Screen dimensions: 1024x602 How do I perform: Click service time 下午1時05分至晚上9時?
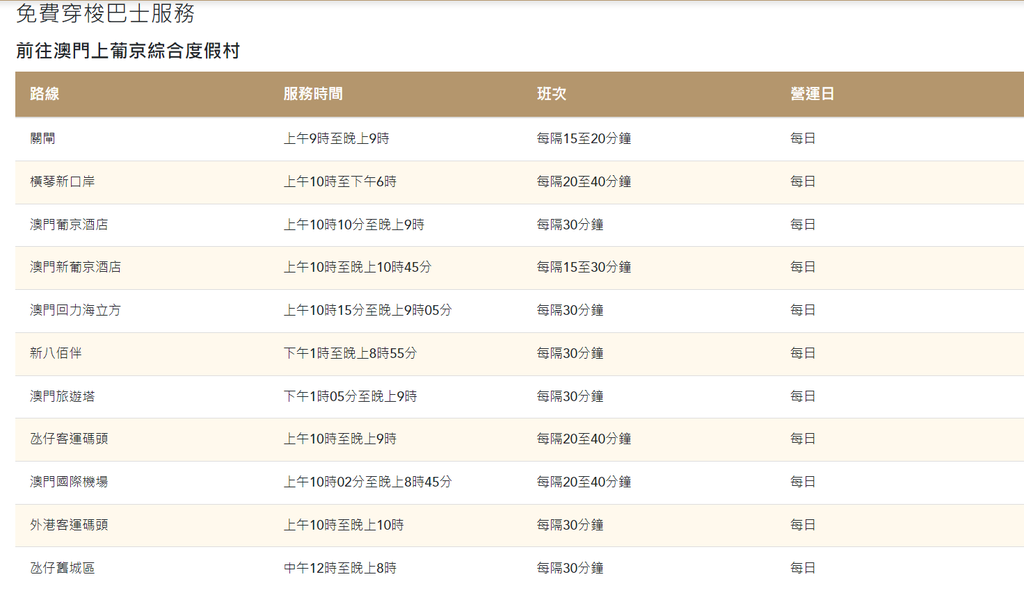click(350, 396)
